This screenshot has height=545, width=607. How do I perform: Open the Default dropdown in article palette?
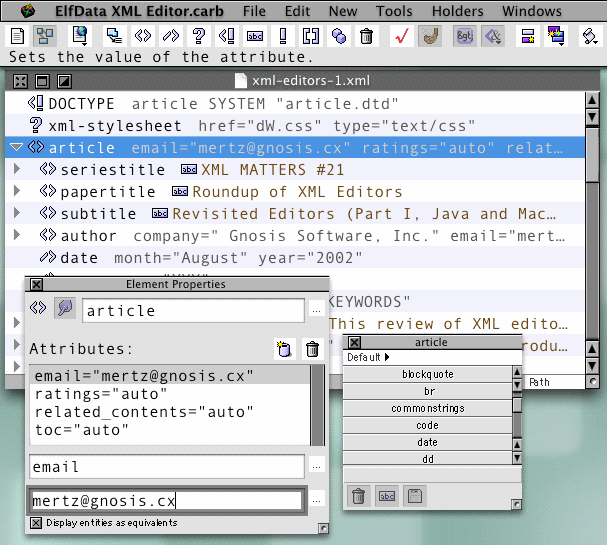(367, 357)
